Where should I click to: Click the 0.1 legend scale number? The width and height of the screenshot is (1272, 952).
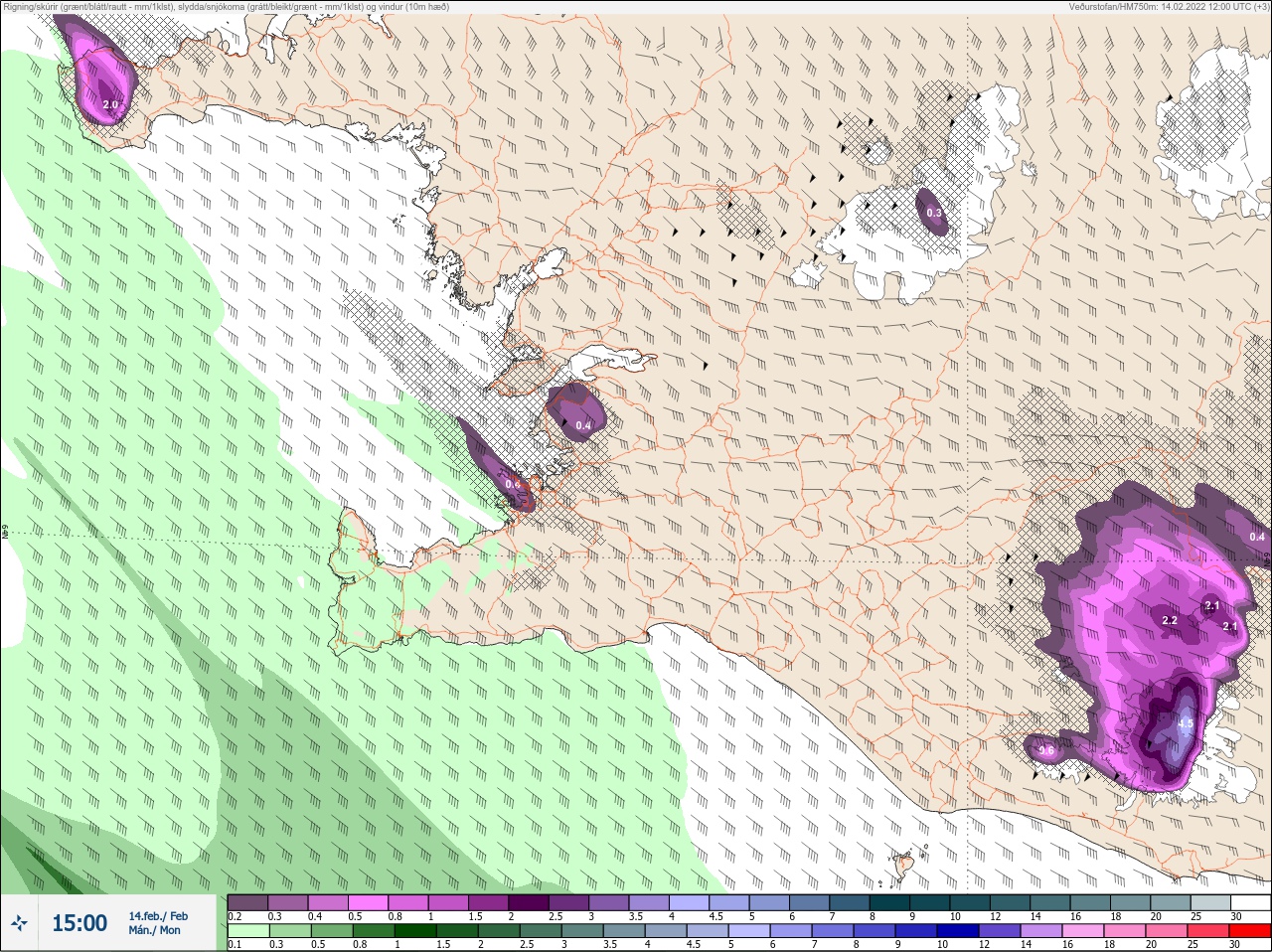pos(235,944)
